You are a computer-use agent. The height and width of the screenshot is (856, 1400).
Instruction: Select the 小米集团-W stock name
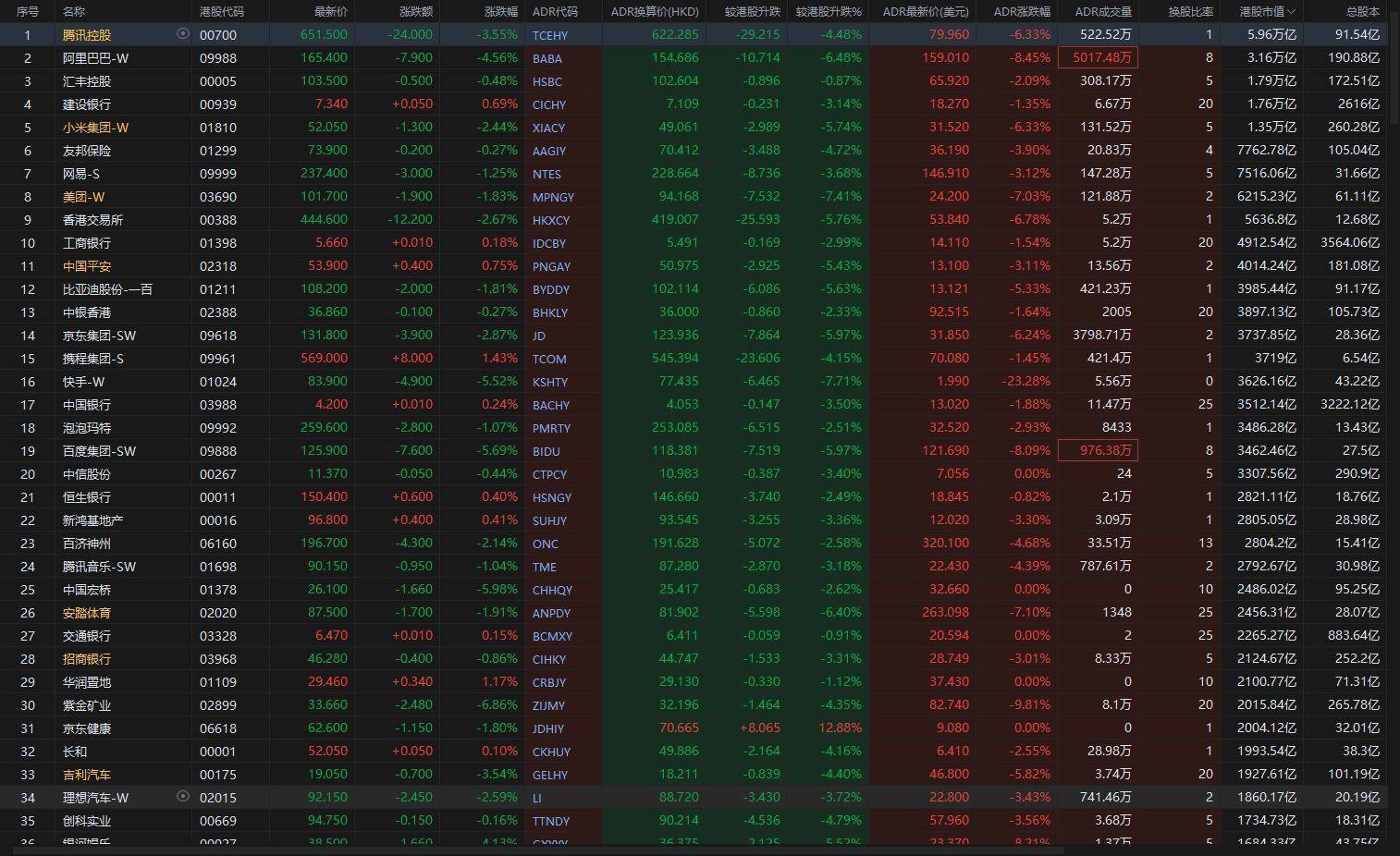point(96,128)
